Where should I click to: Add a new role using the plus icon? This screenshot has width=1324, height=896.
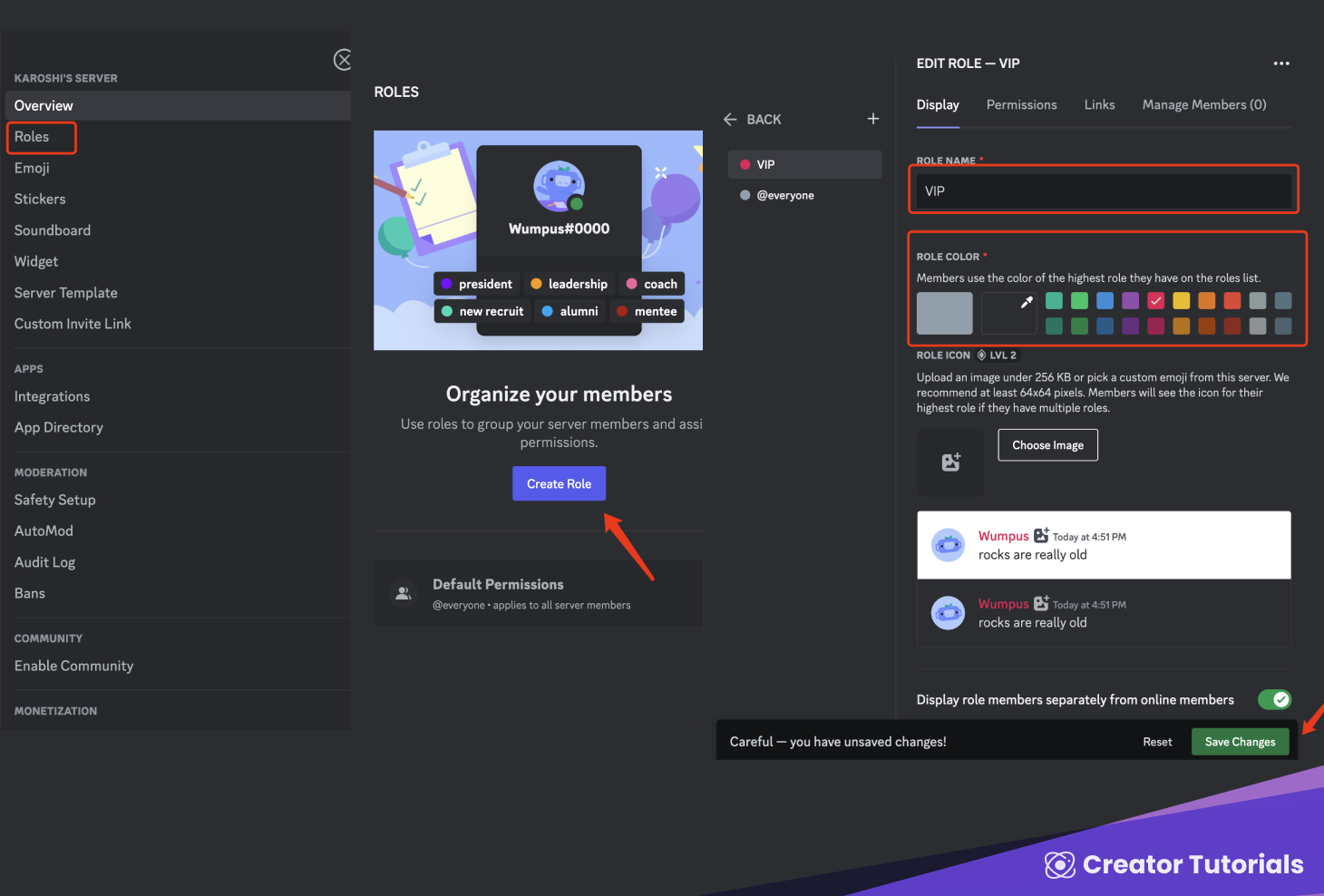tap(872, 118)
